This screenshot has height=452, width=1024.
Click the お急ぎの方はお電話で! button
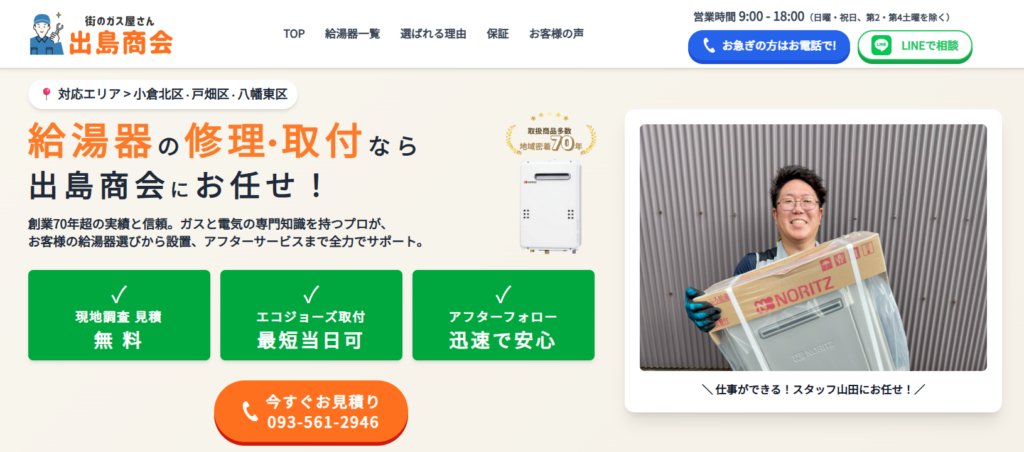769,46
